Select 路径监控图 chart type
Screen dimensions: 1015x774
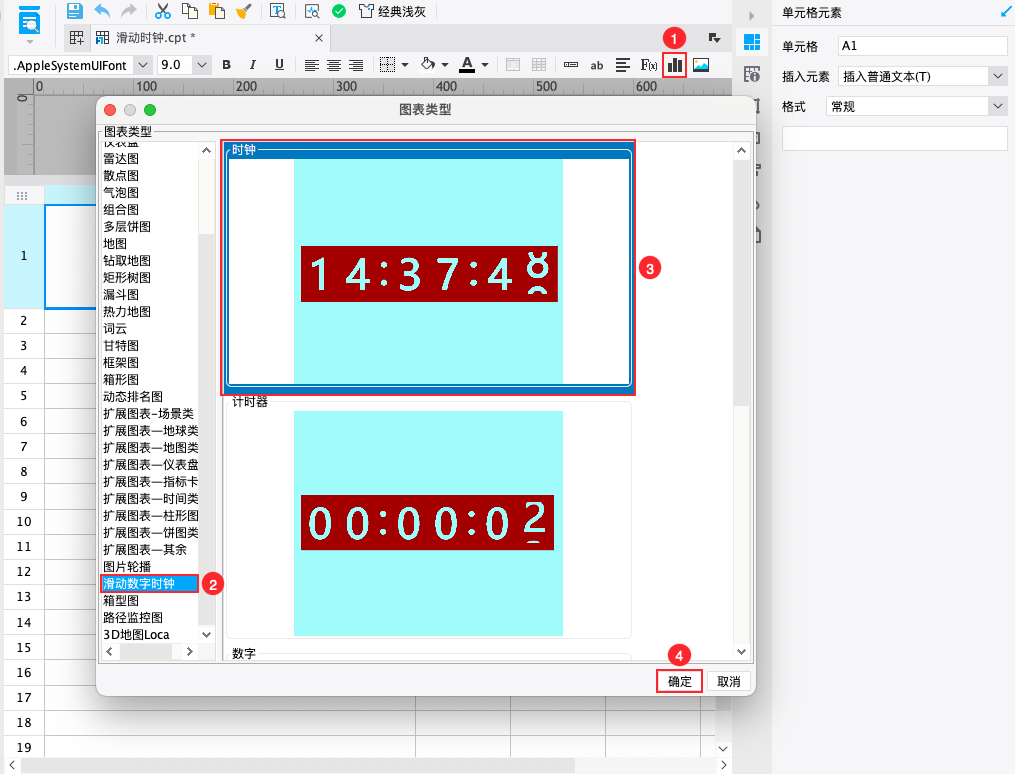[133, 618]
